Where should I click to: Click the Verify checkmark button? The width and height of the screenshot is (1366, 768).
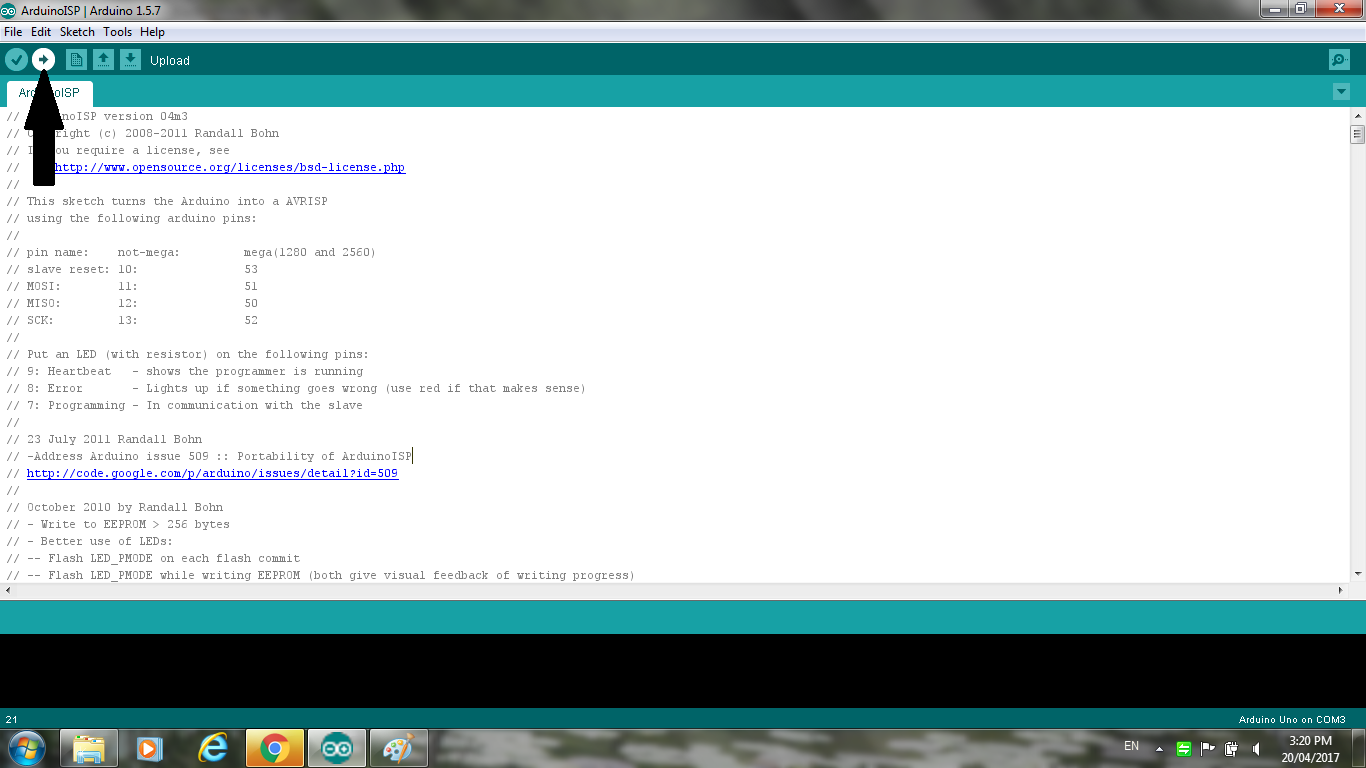pyautogui.click(x=16, y=60)
